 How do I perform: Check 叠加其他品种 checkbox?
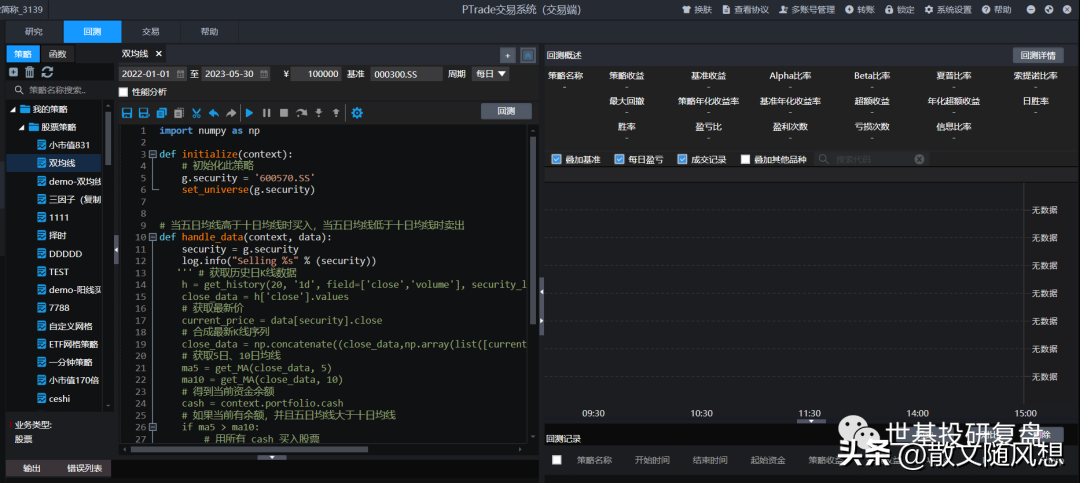tap(745, 159)
